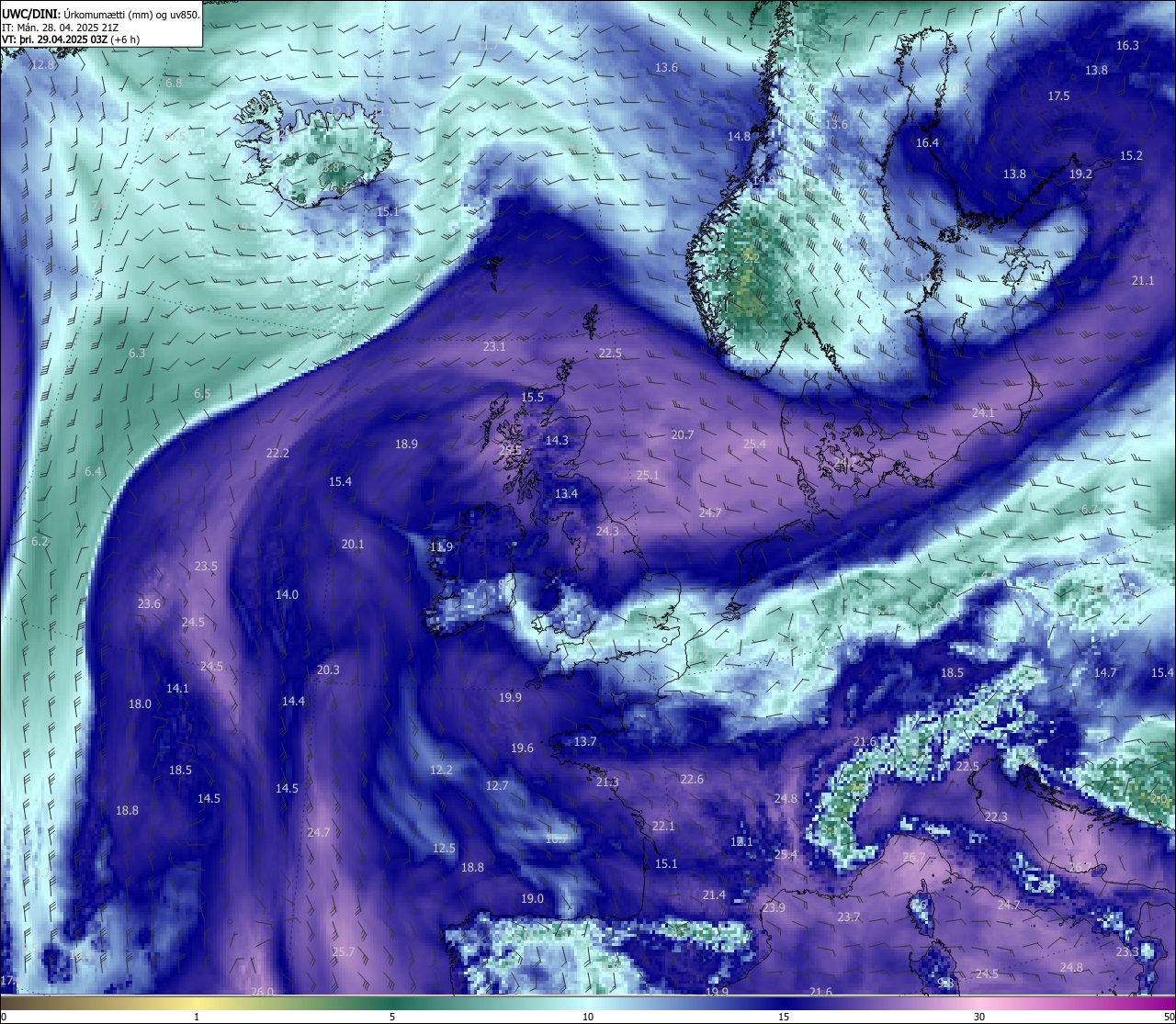Click the 25.7 value on the map
The width and height of the screenshot is (1176, 1024).
[343, 952]
